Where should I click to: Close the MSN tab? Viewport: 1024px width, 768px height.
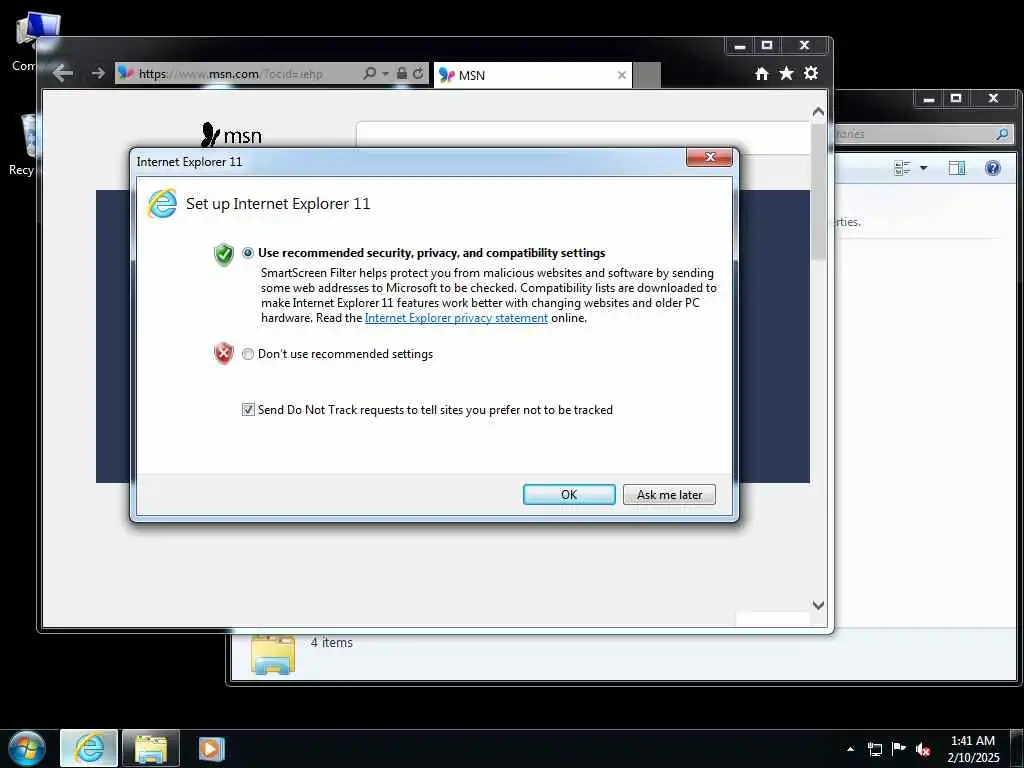point(622,75)
